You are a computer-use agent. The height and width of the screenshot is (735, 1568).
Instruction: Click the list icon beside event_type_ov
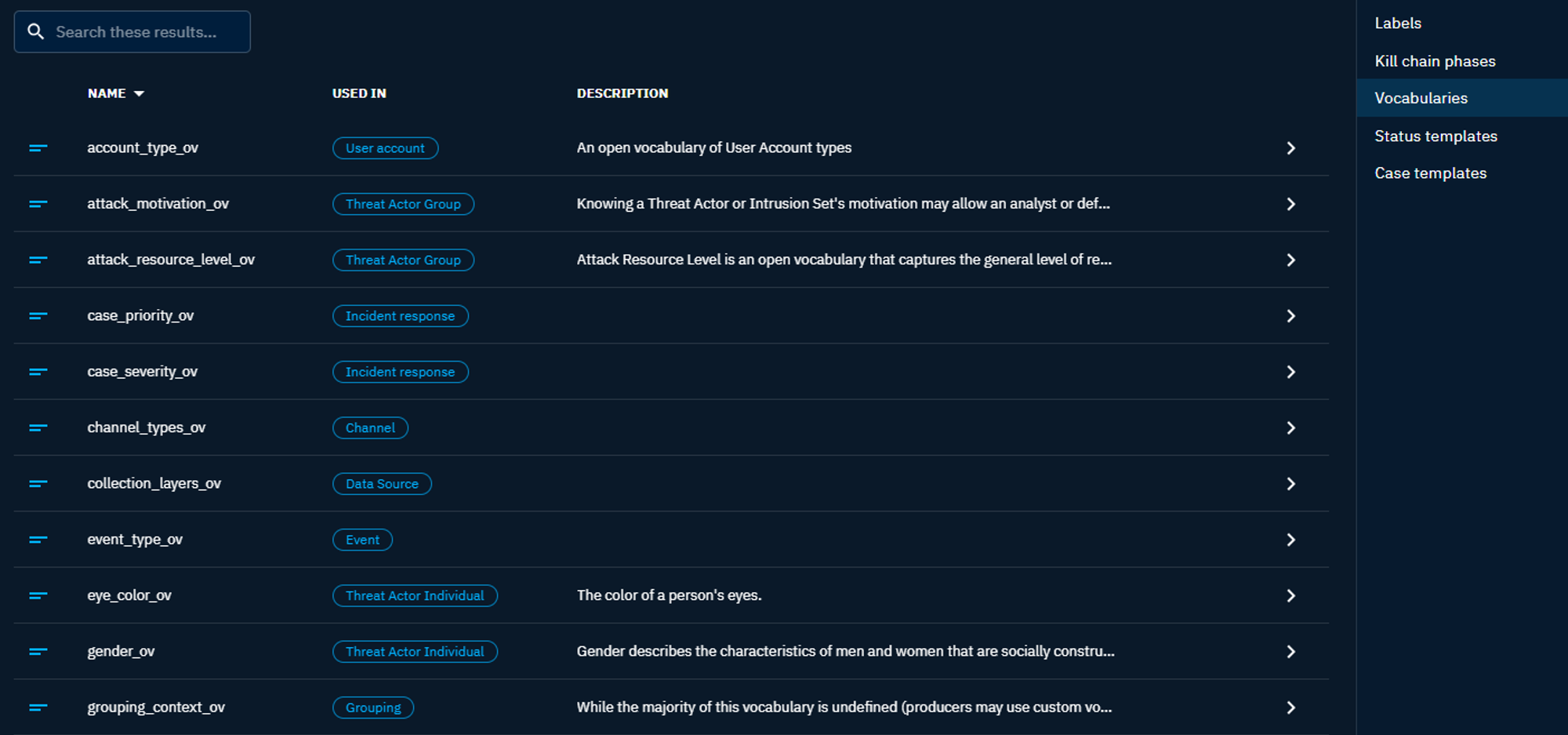tap(38, 540)
